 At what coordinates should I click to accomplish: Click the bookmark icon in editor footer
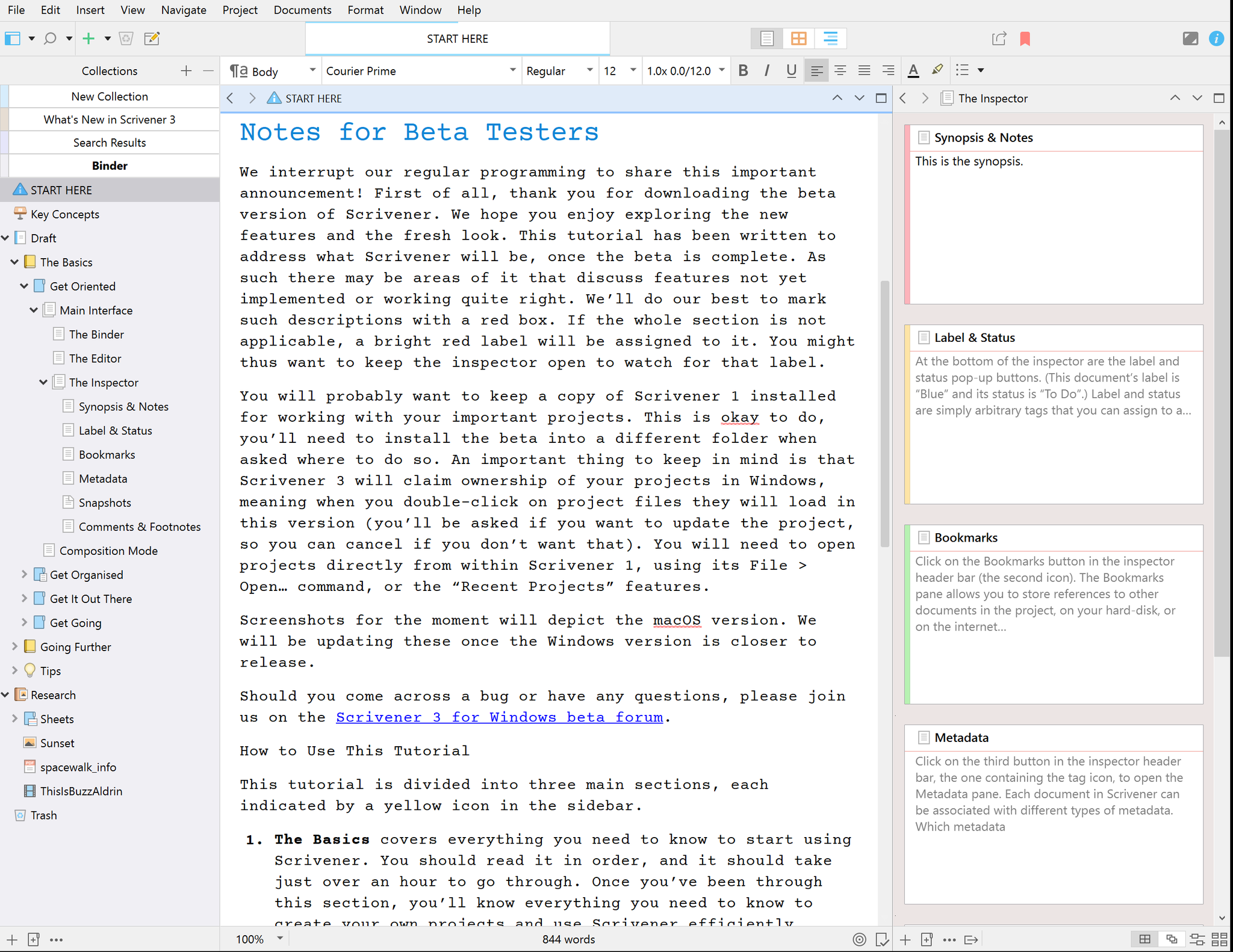tap(882, 939)
